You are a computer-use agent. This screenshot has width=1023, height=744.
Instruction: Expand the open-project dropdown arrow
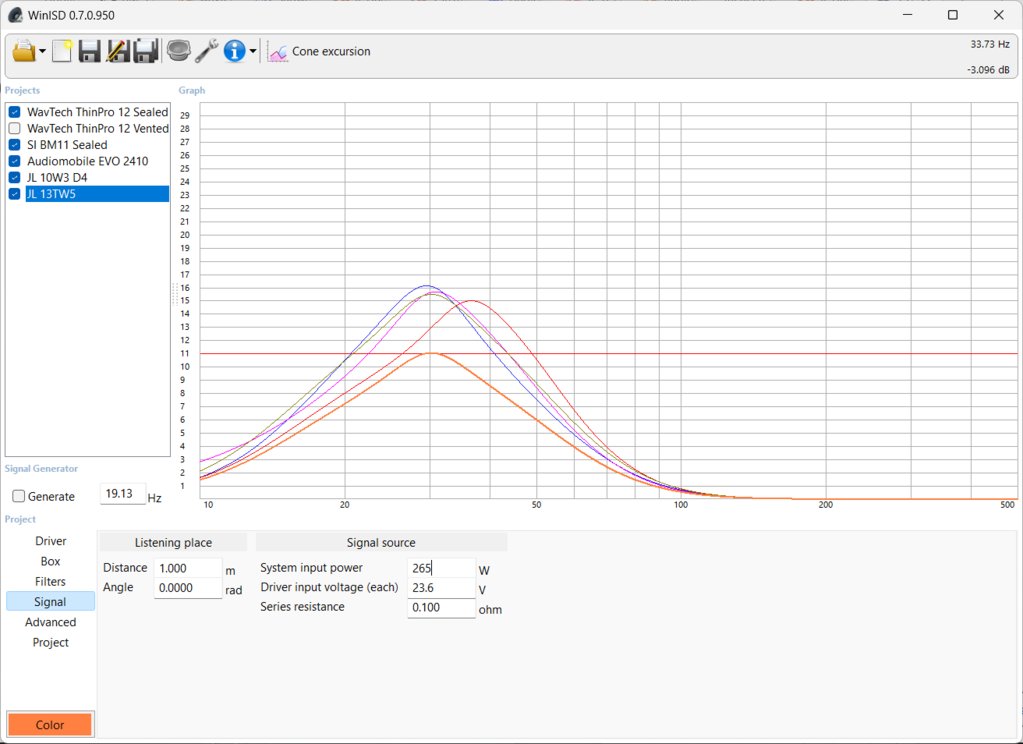tap(42, 52)
